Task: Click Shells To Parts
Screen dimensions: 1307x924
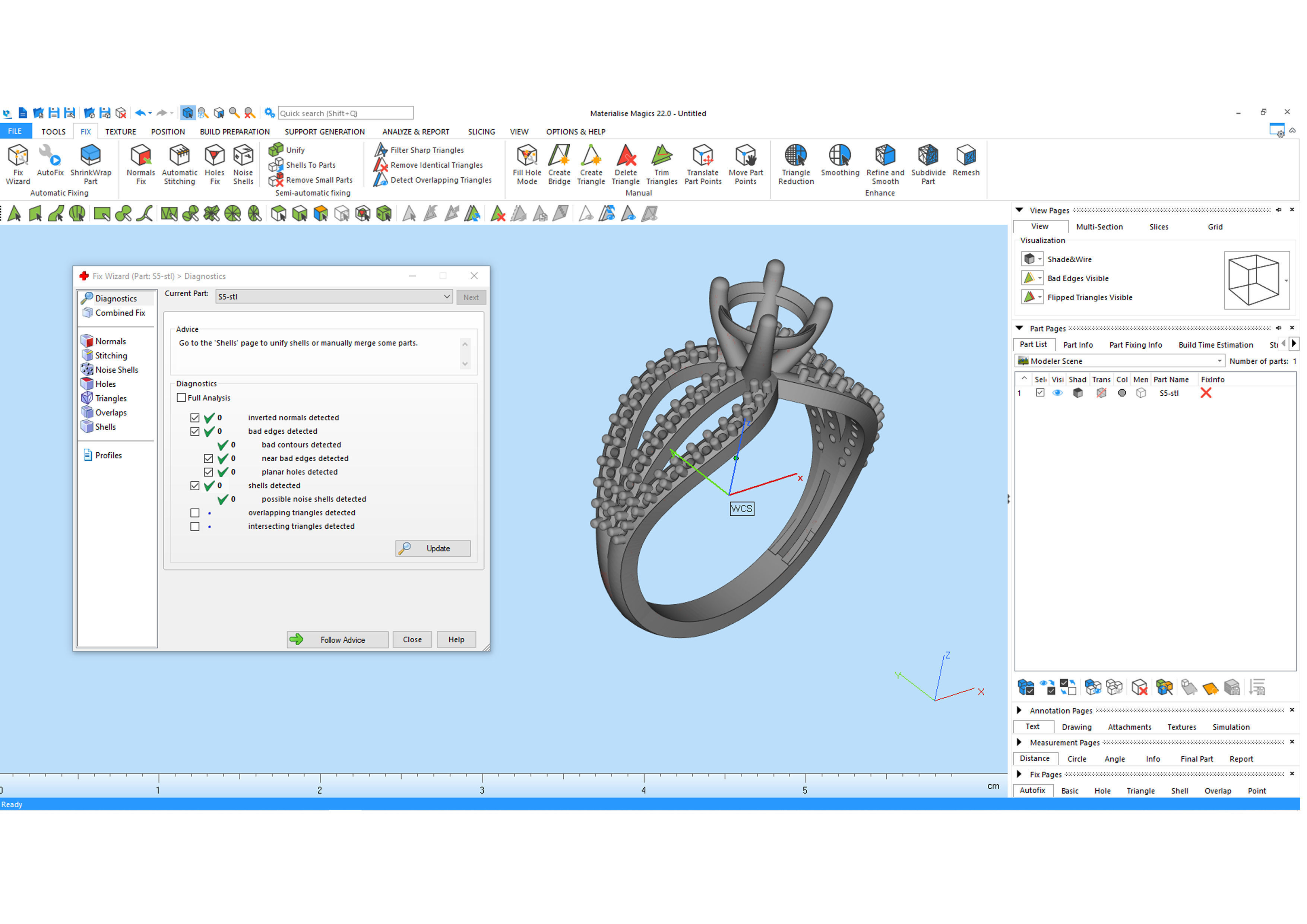Action: (x=302, y=165)
